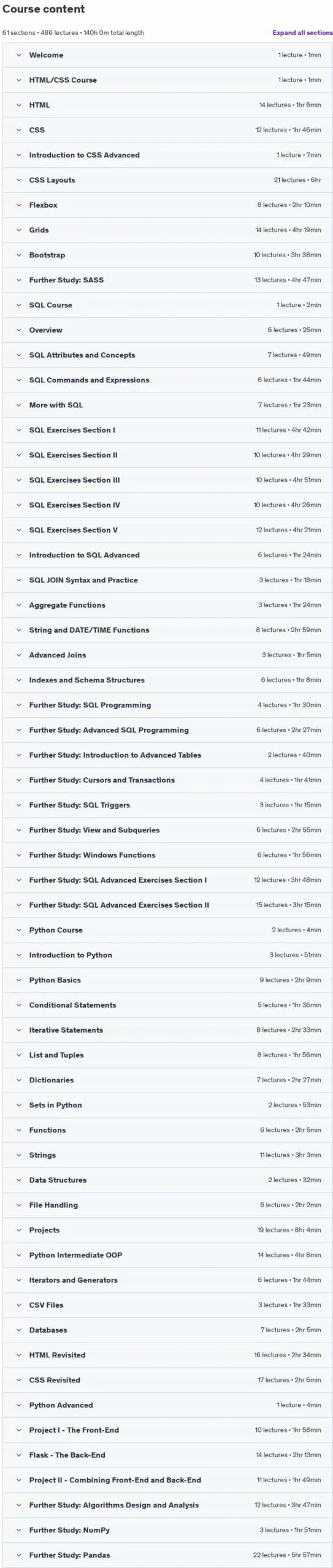Expand the Flexbox section chevron
Viewport: 333px width, 1568px height.
18,205
